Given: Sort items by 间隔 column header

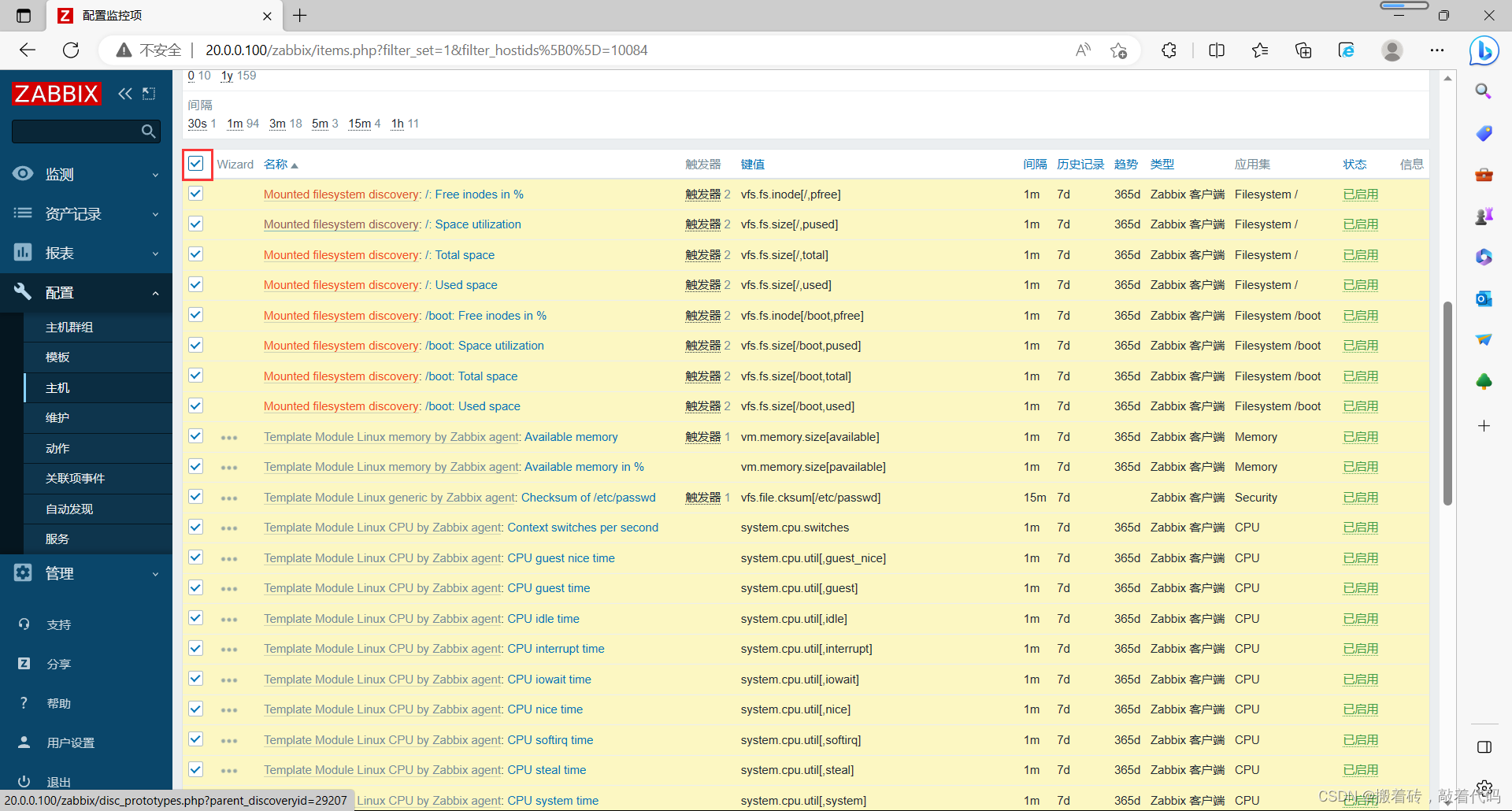Looking at the screenshot, I should (1035, 164).
